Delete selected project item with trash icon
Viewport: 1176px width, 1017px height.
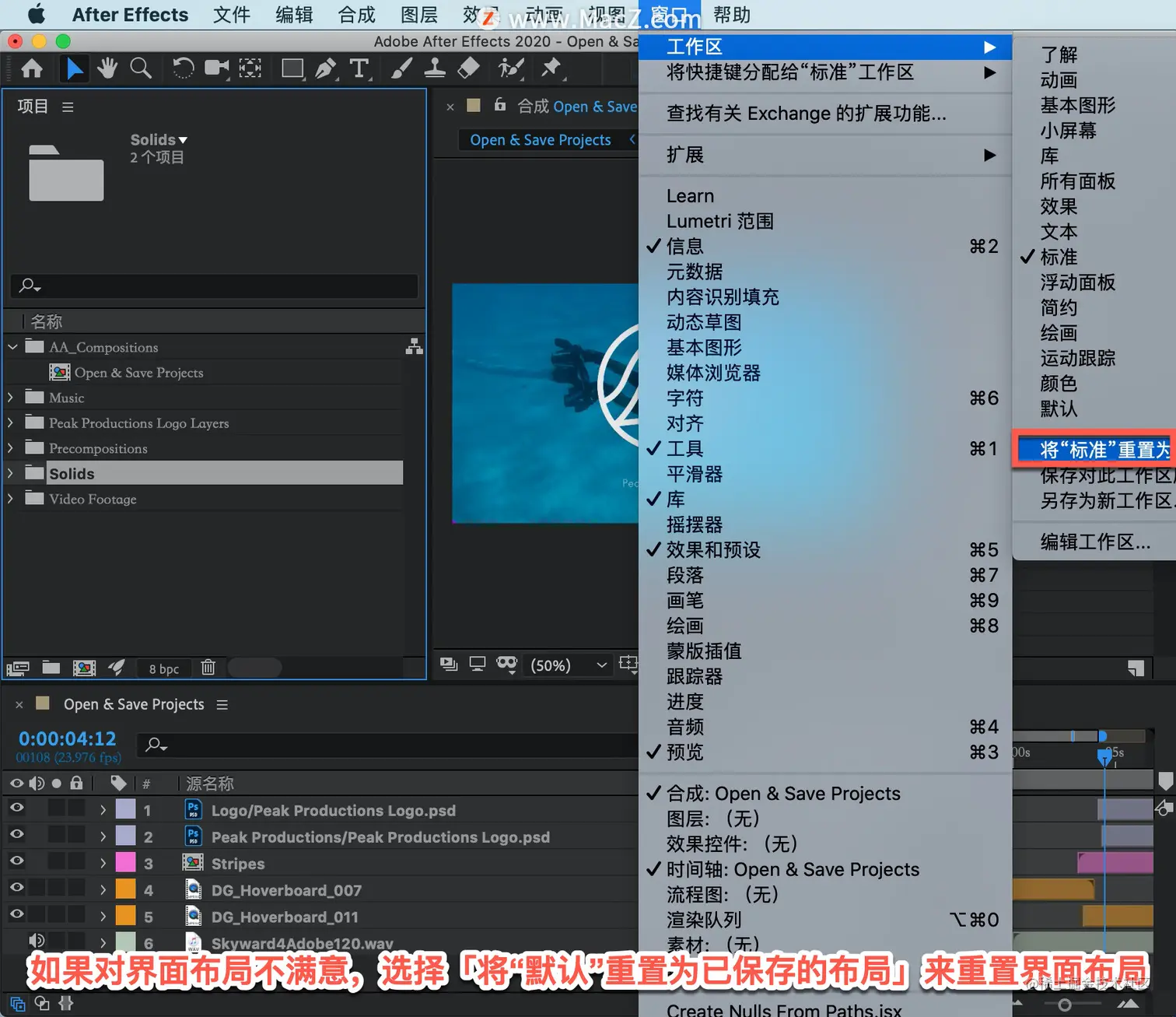click(x=208, y=667)
